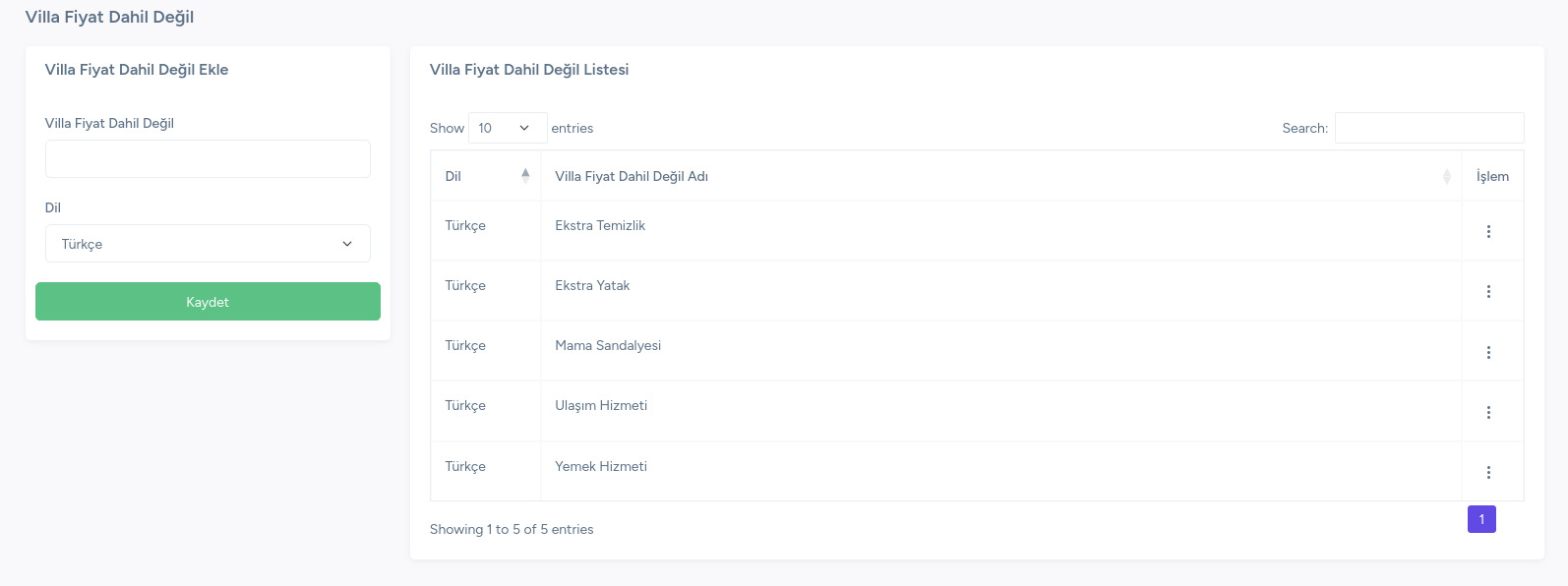Open actions menu for Yemek Hizmeti row
Screen dimensions: 1568x586
point(1488,472)
